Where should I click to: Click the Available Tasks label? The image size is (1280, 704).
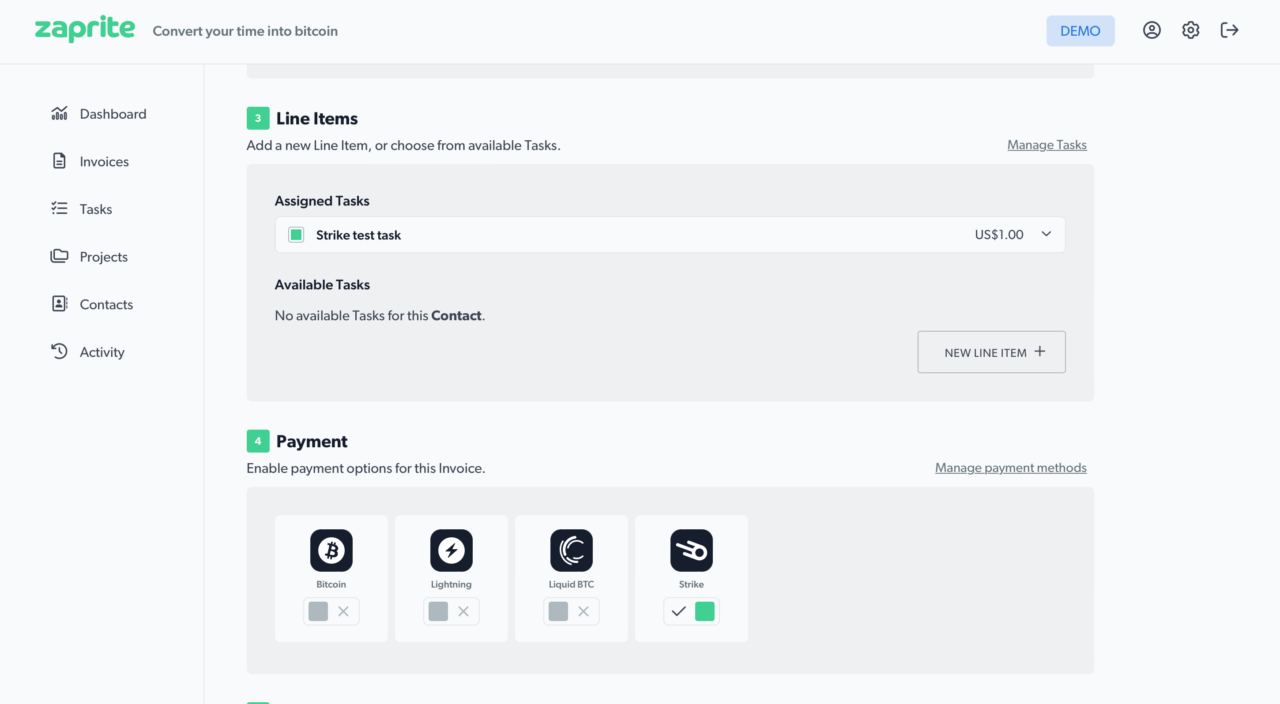click(322, 285)
